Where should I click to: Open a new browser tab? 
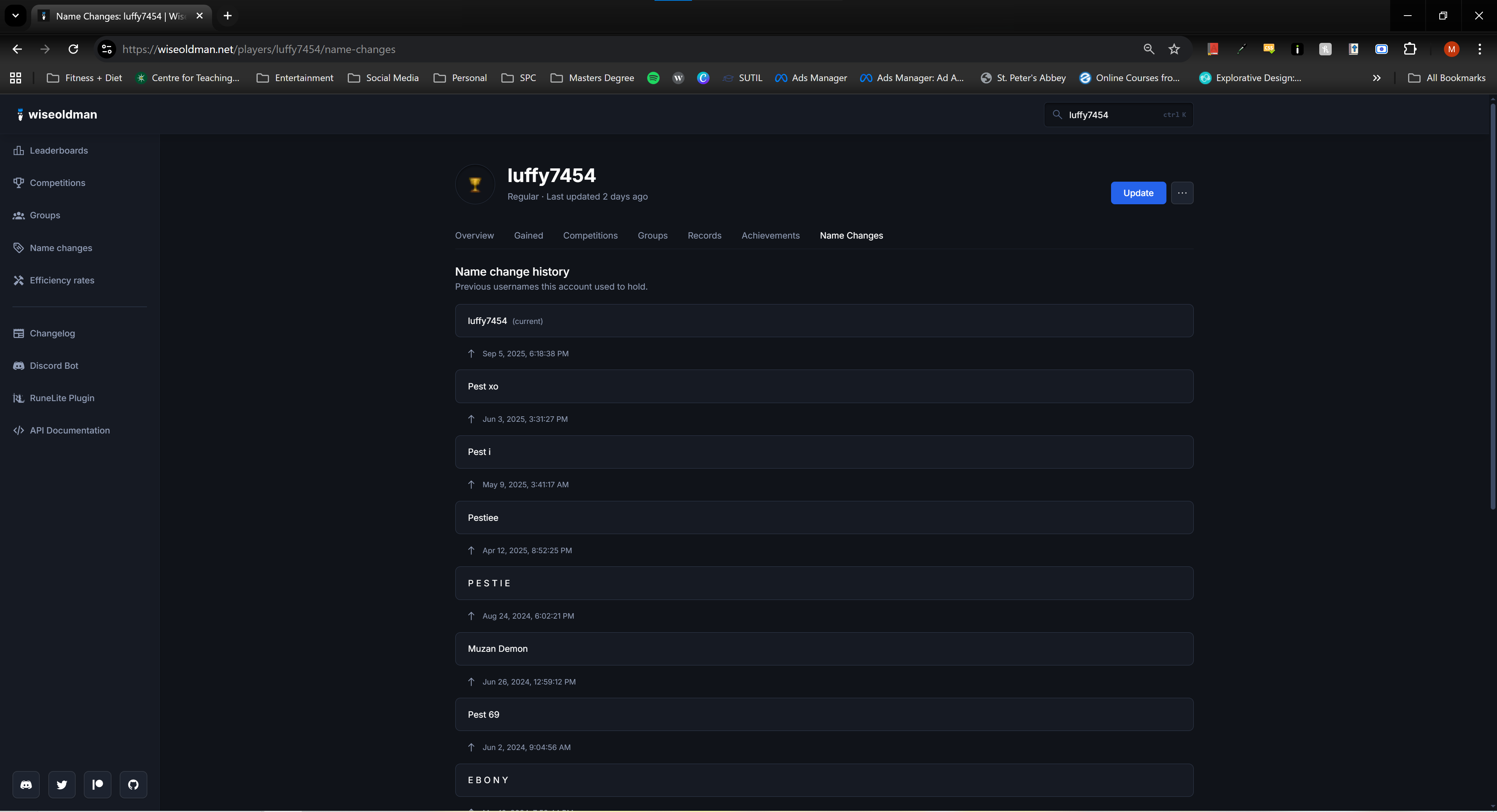click(227, 16)
